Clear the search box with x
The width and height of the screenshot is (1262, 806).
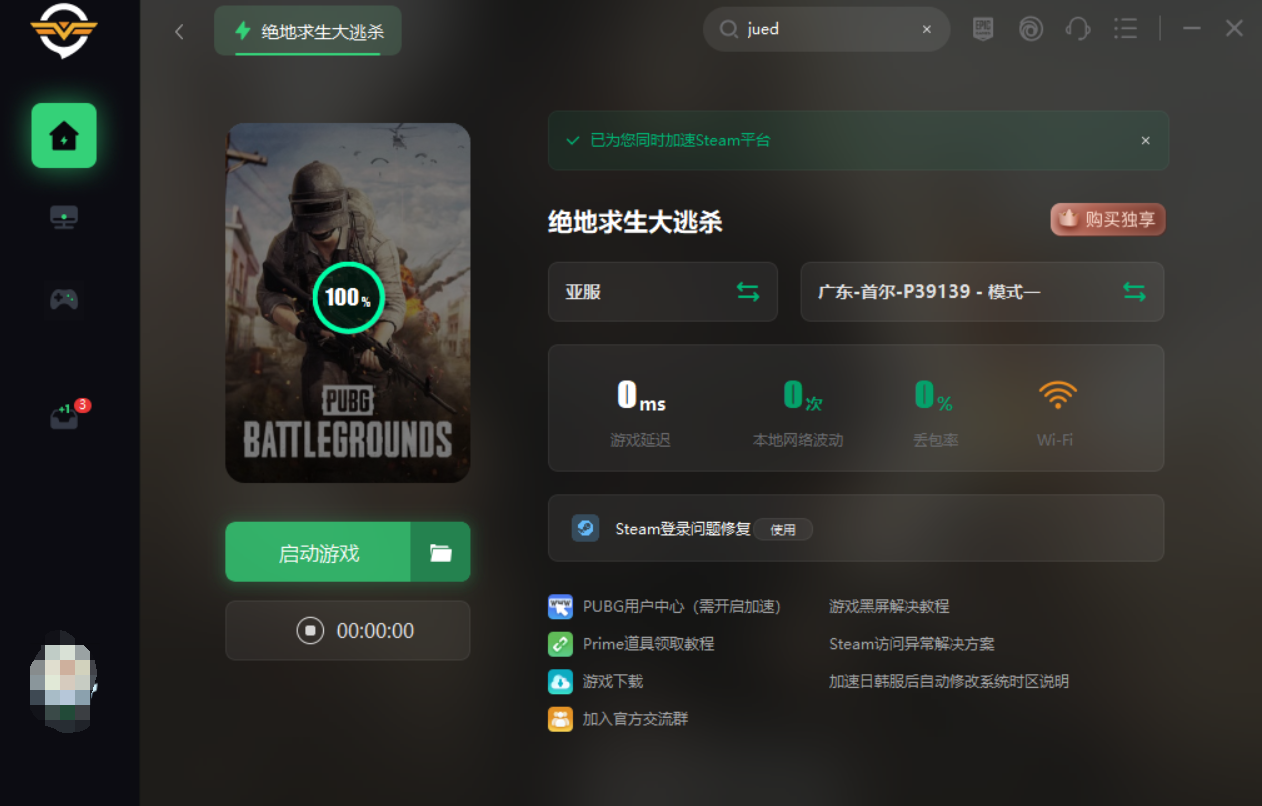point(927,29)
